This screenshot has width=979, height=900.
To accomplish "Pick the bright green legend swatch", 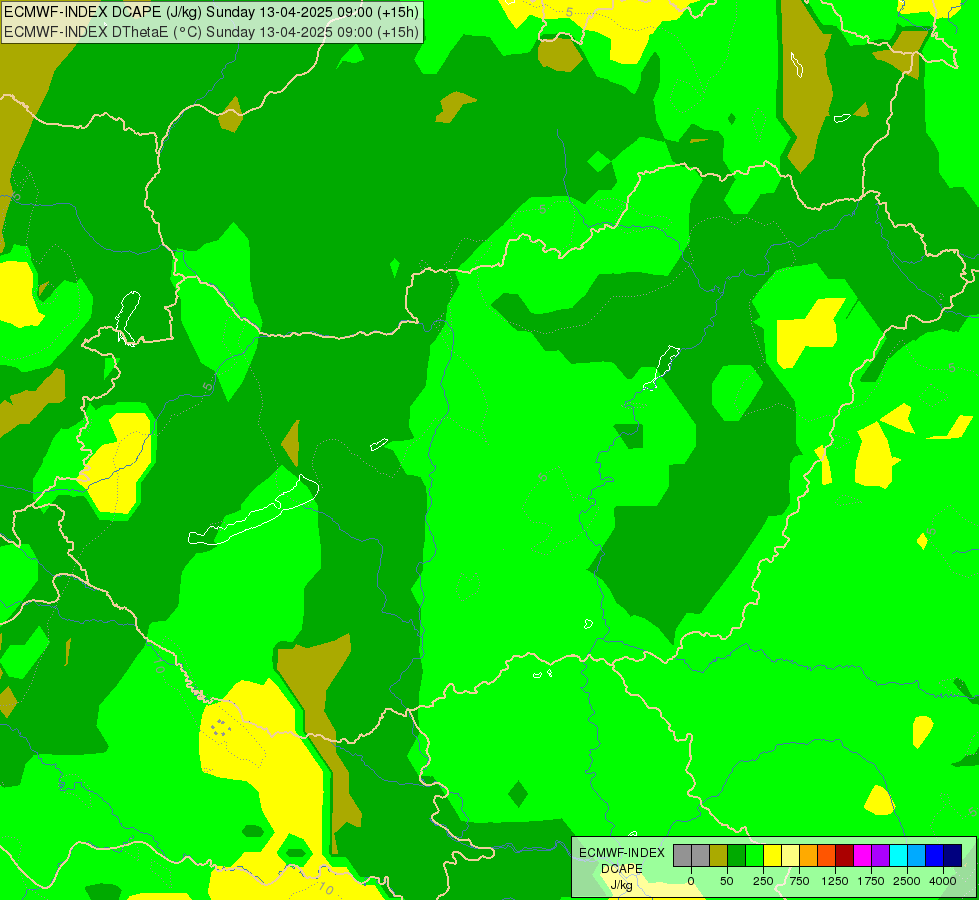I will coord(754,856).
